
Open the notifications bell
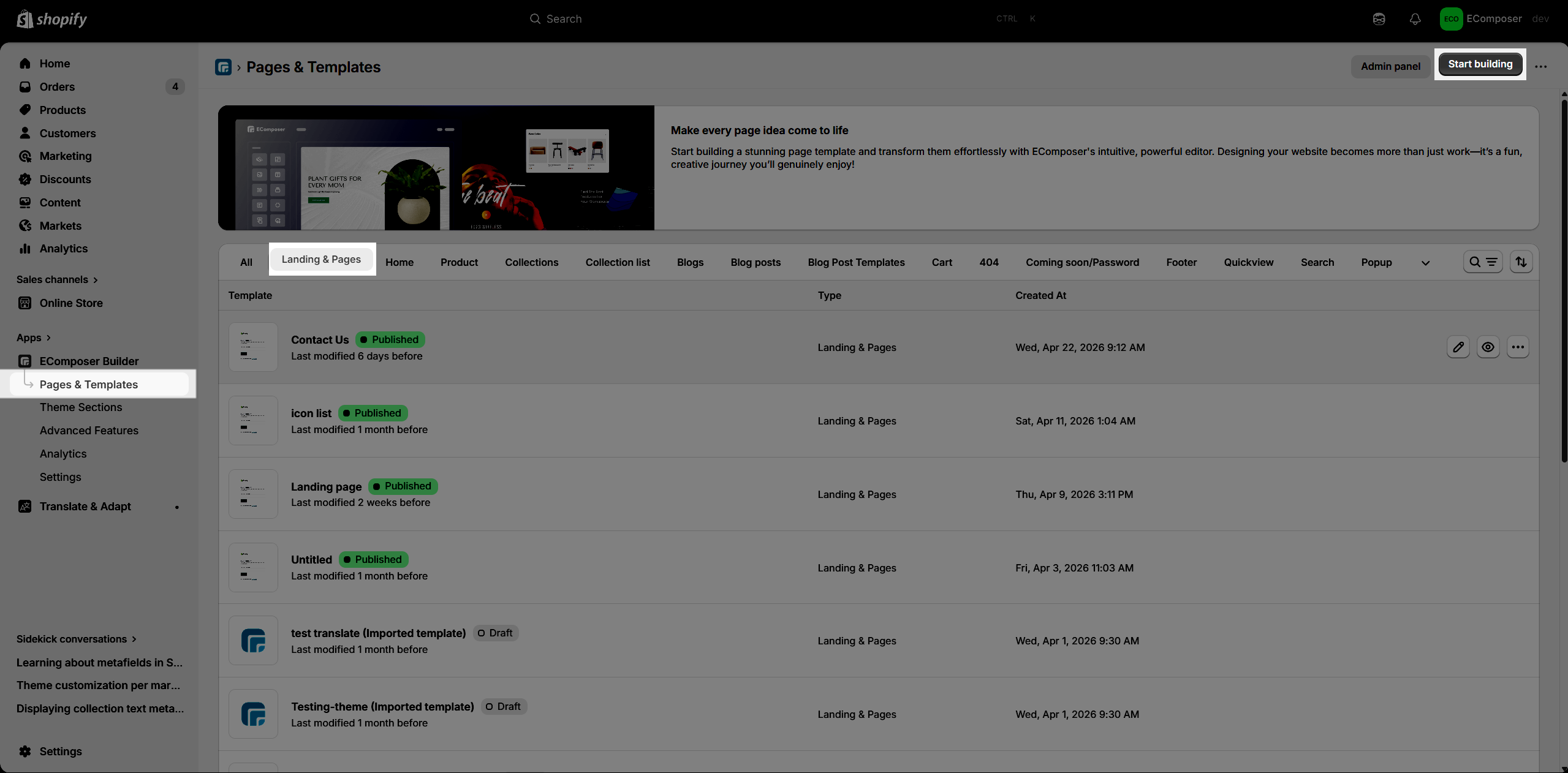(1415, 19)
